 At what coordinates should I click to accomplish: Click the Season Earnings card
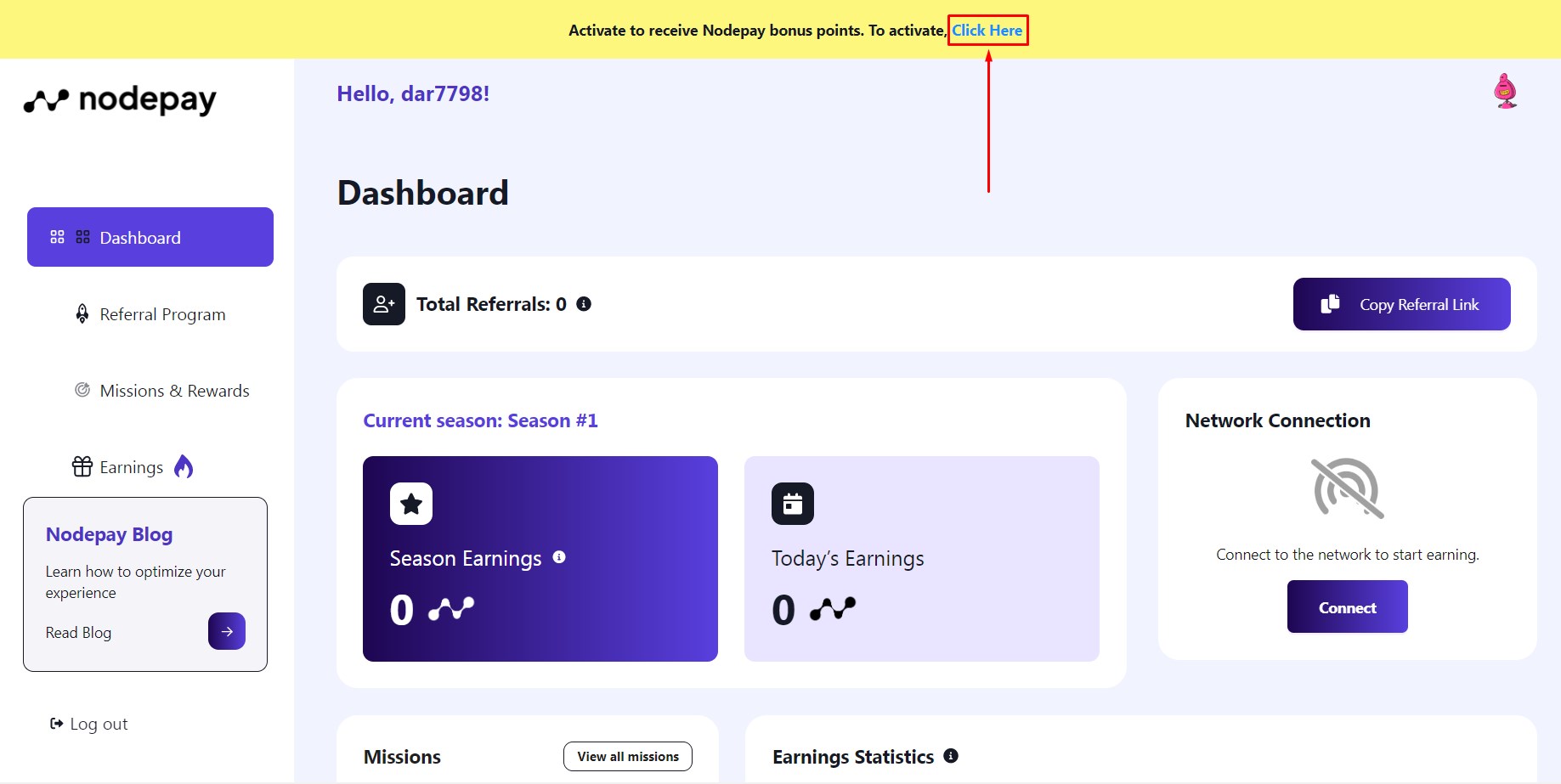[x=540, y=559]
